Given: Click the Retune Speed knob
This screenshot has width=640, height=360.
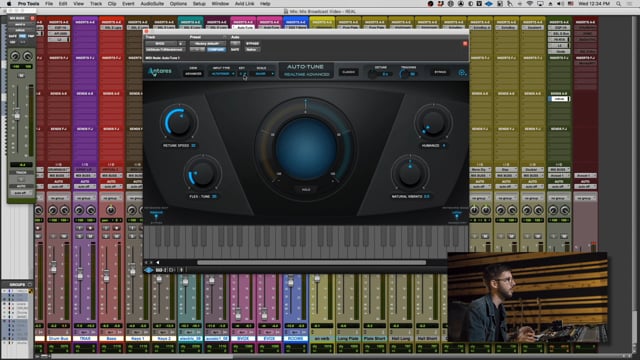Looking at the screenshot, I should [178, 122].
